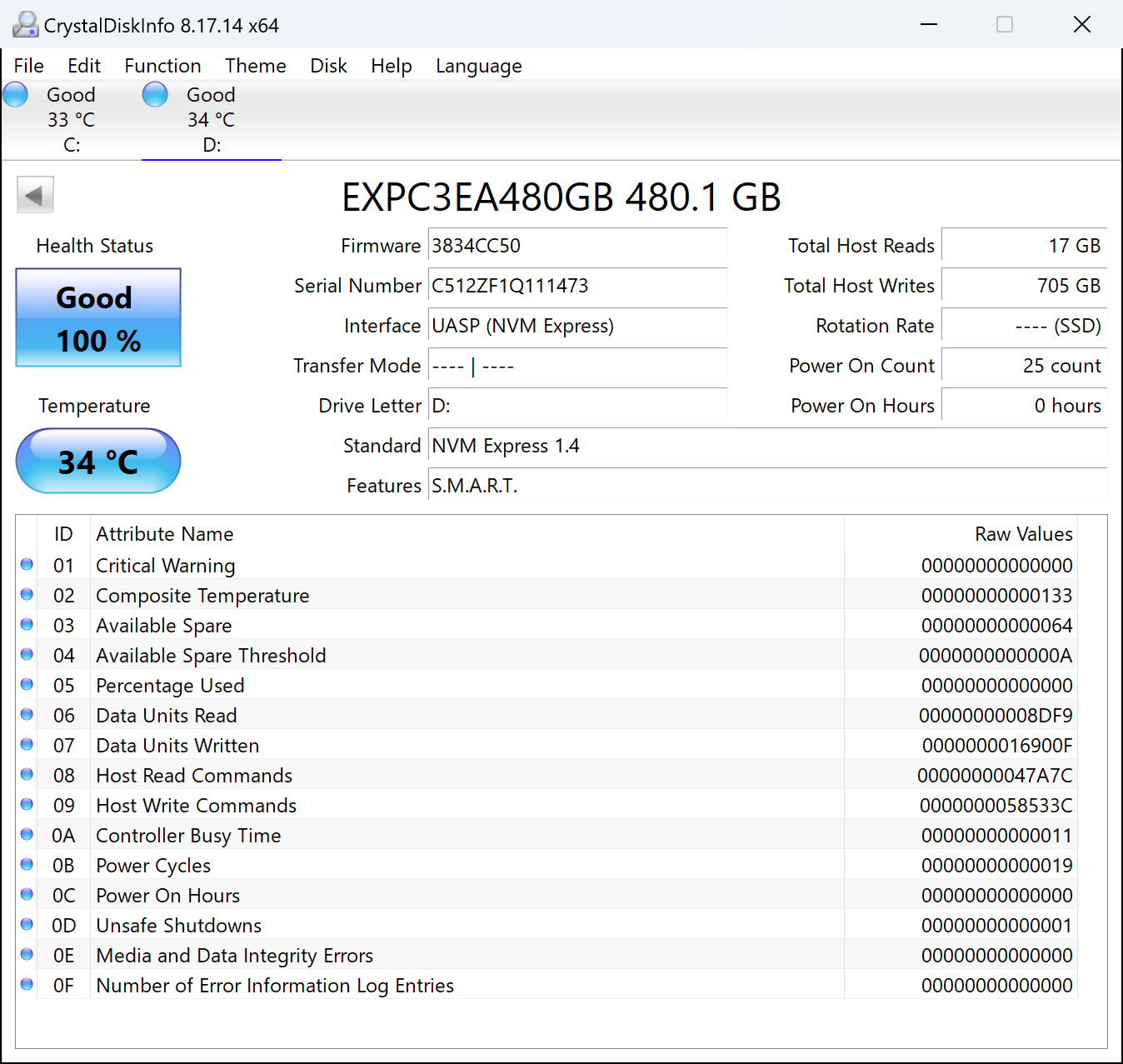1123x1064 pixels.
Task: Click the back navigation arrow button
Action: [35, 194]
